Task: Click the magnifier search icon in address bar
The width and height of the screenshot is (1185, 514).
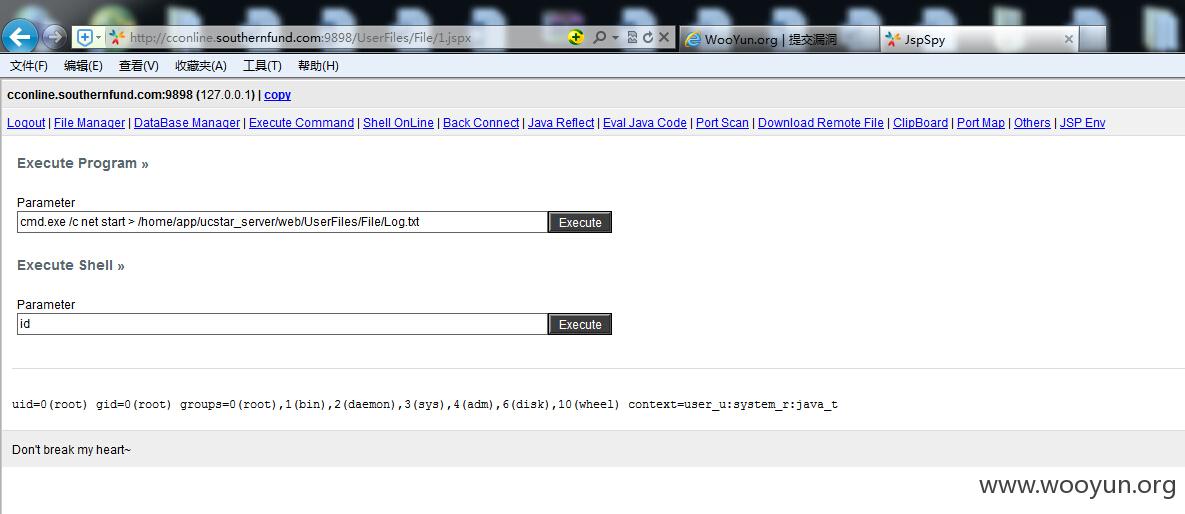Action: [x=599, y=37]
